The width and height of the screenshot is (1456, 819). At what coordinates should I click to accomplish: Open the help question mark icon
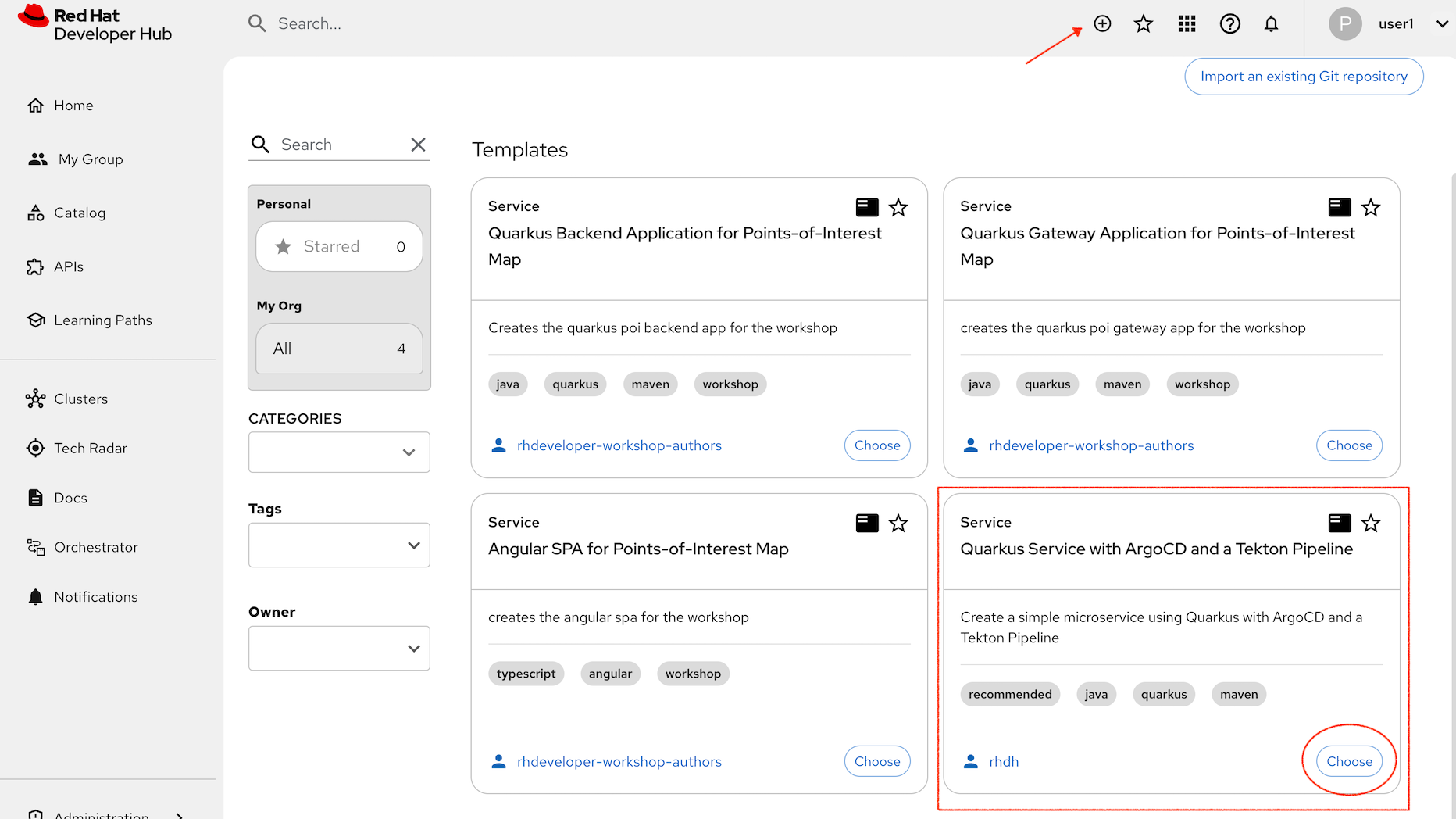1229,23
